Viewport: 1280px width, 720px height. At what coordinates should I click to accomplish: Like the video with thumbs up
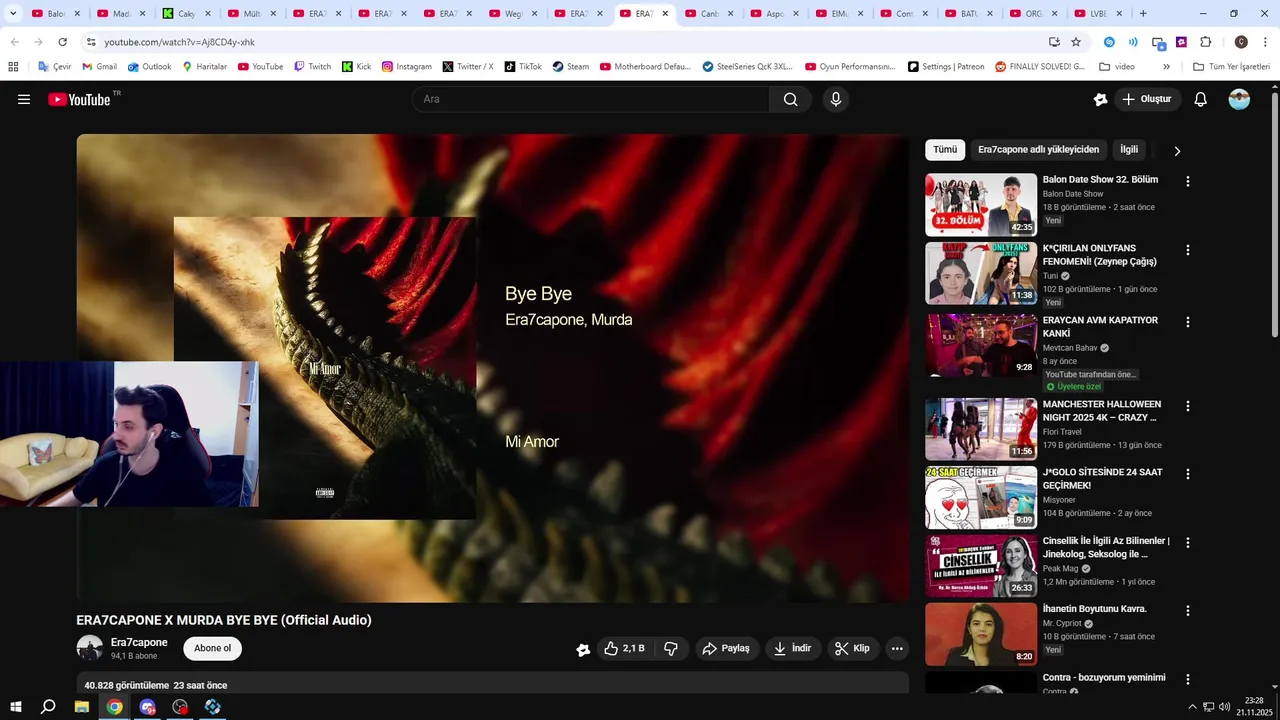click(625, 648)
